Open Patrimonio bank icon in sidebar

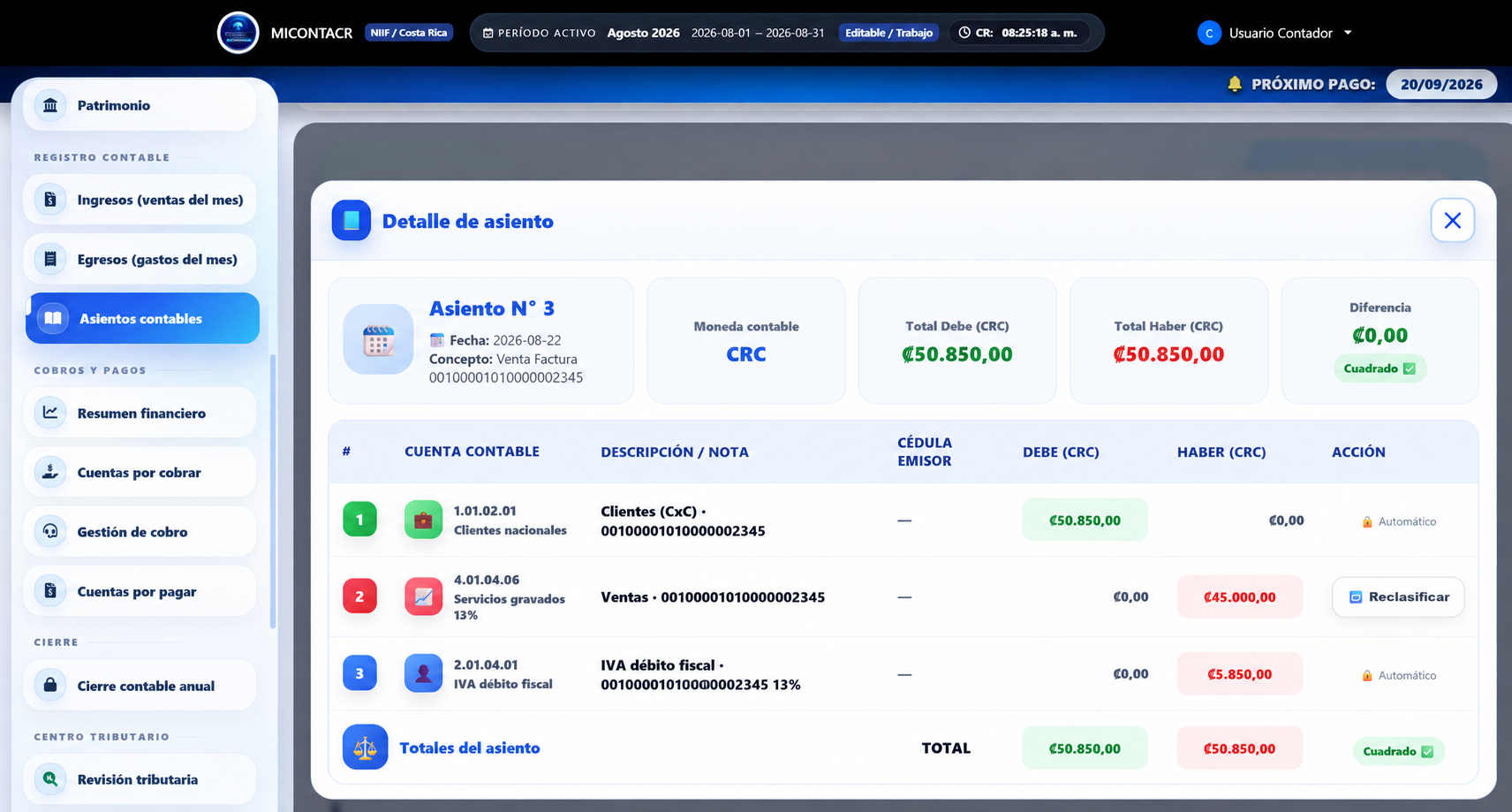[x=50, y=105]
